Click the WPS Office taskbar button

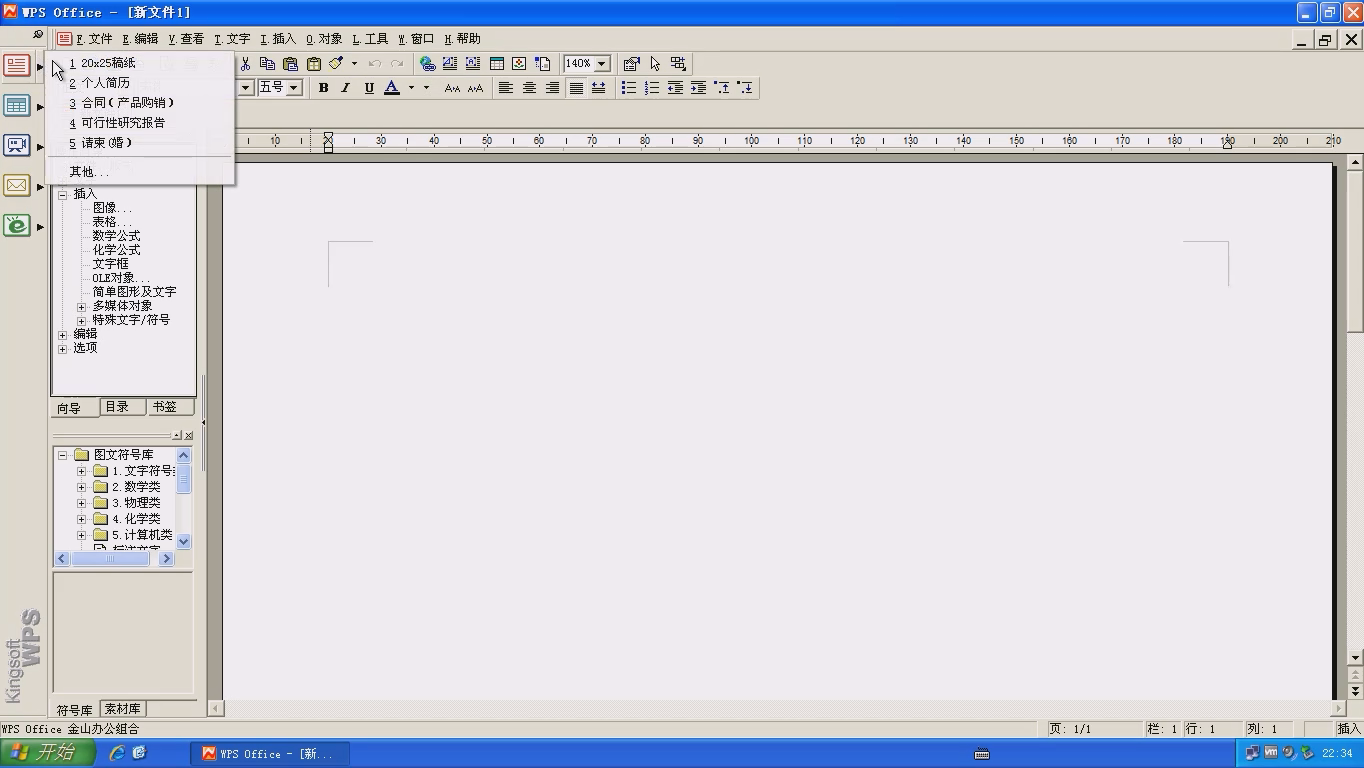pyautogui.click(x=272, y=753)
